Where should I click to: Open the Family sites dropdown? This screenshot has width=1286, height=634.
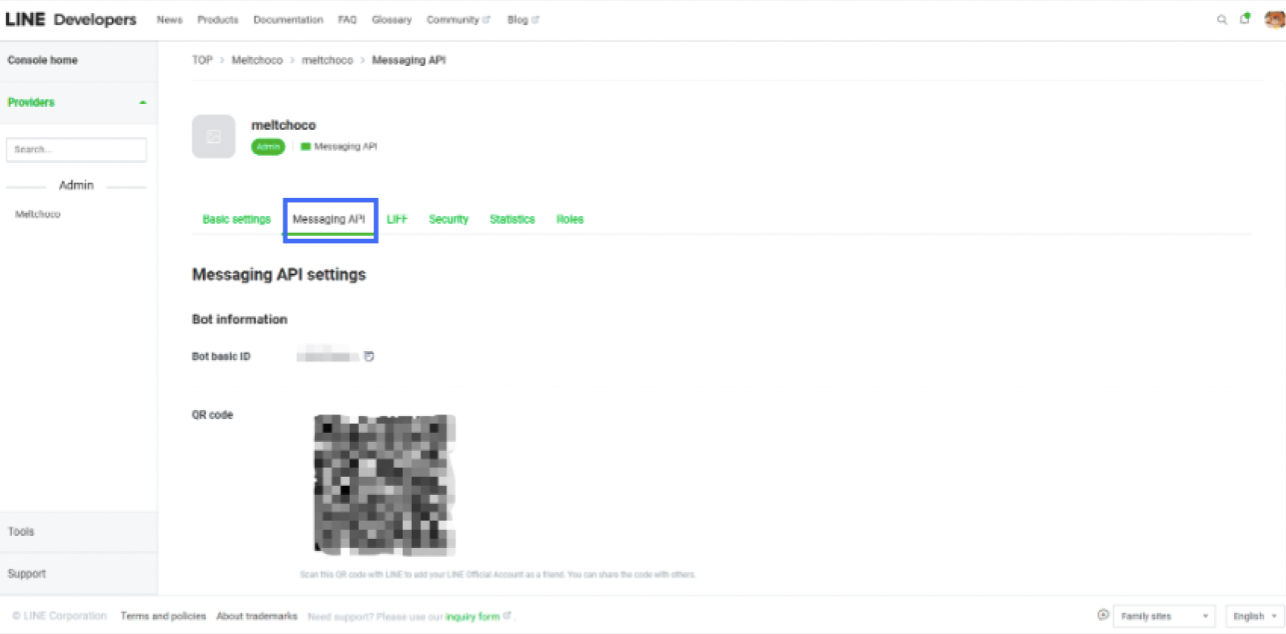point(1164,616)
